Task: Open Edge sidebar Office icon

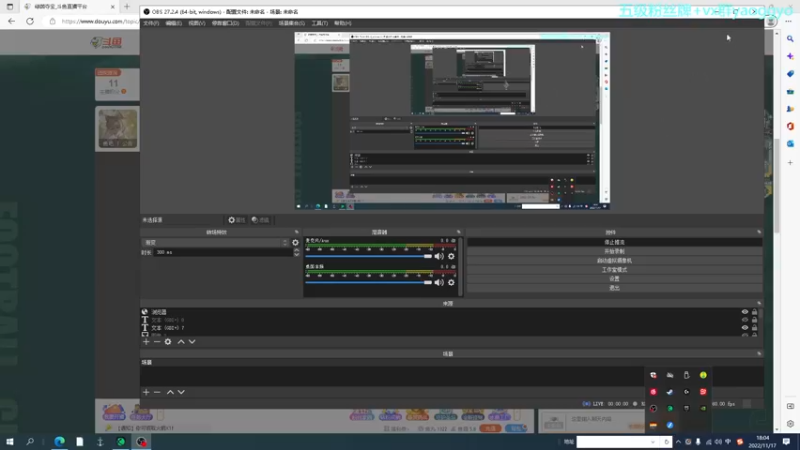Action: [790, 126]
